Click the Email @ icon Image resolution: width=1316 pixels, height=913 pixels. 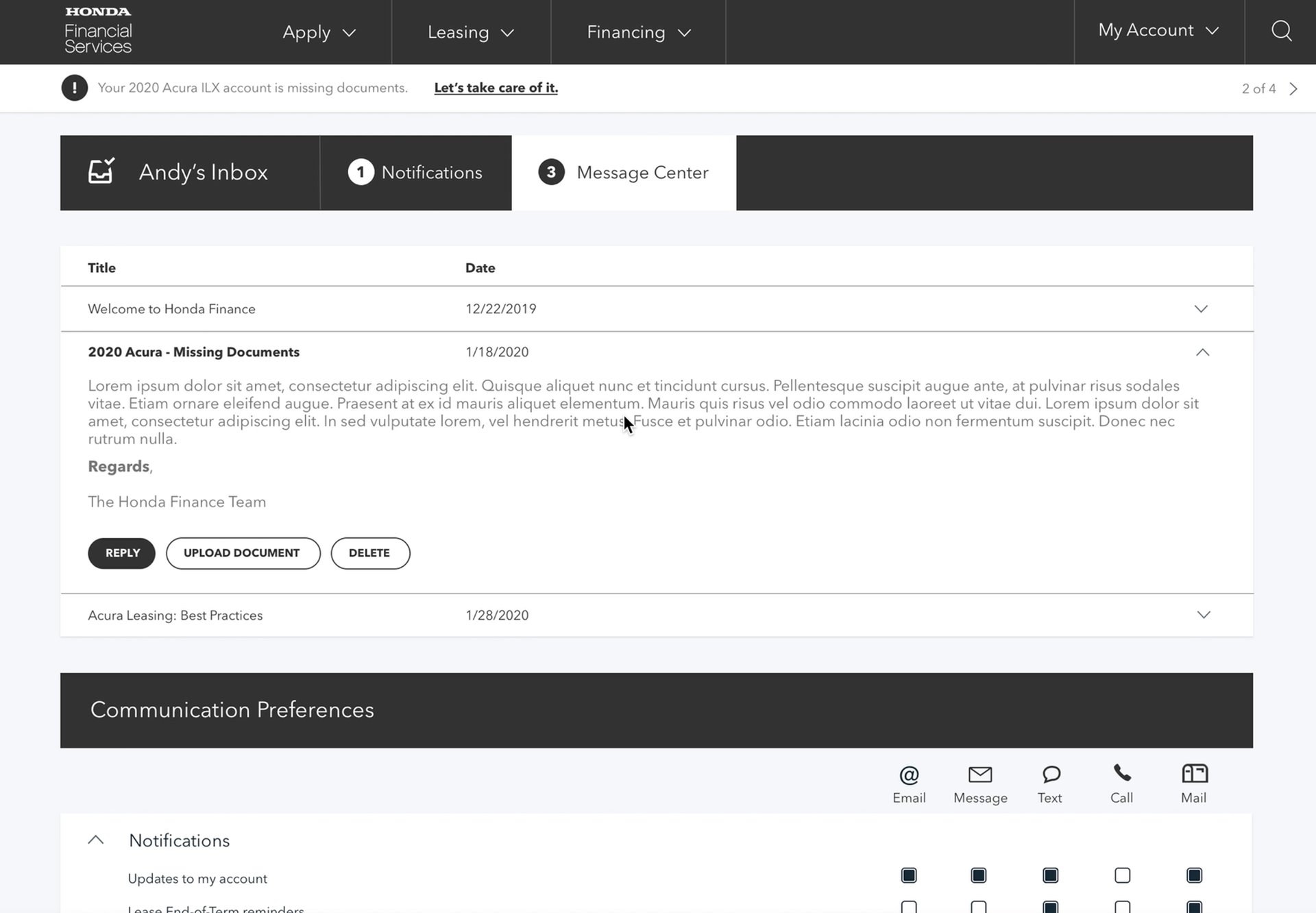(909, 775)
